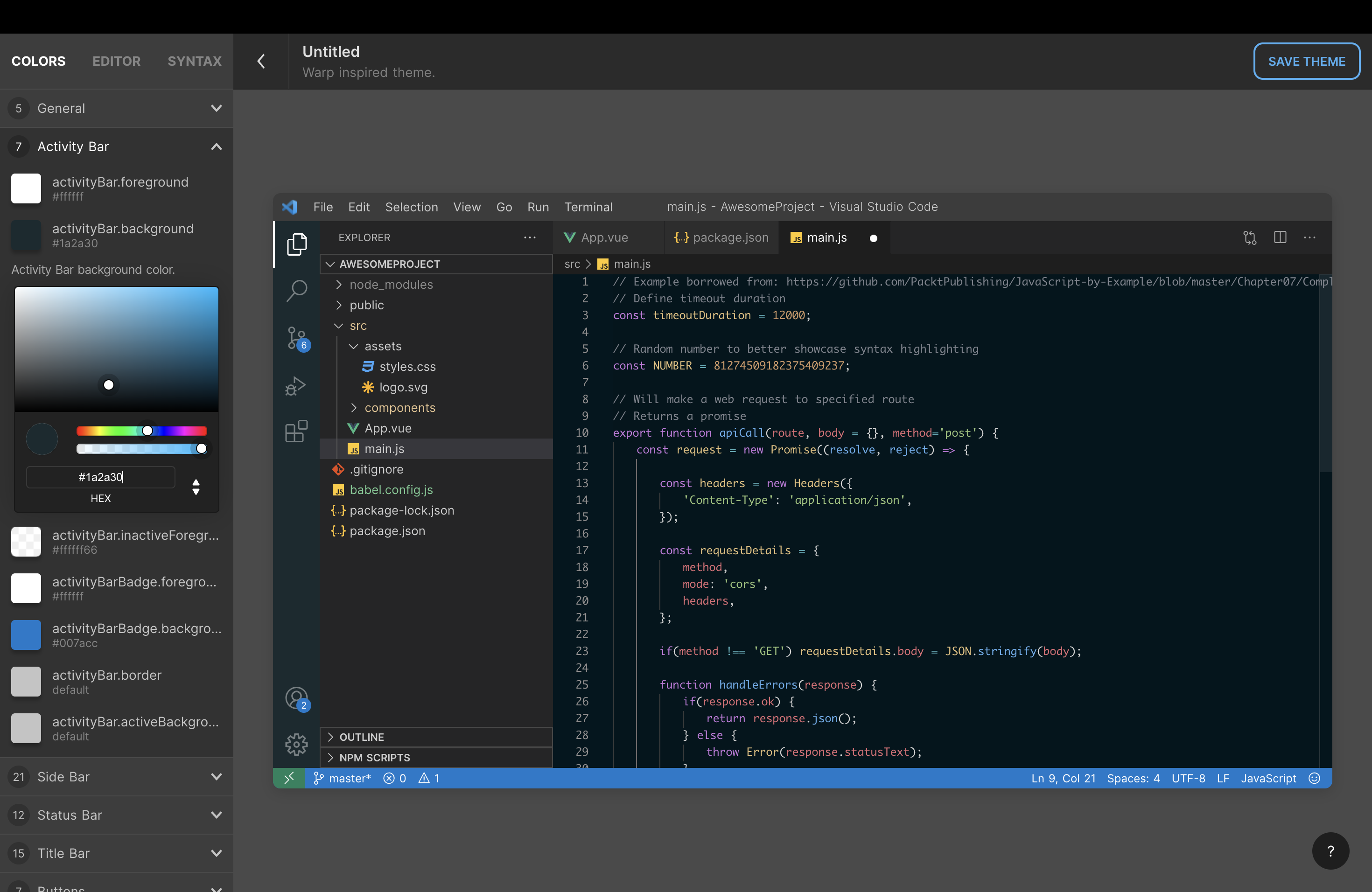1372x892 pixels.
Task: Click the split editor icon
Action: [1280, 237]
